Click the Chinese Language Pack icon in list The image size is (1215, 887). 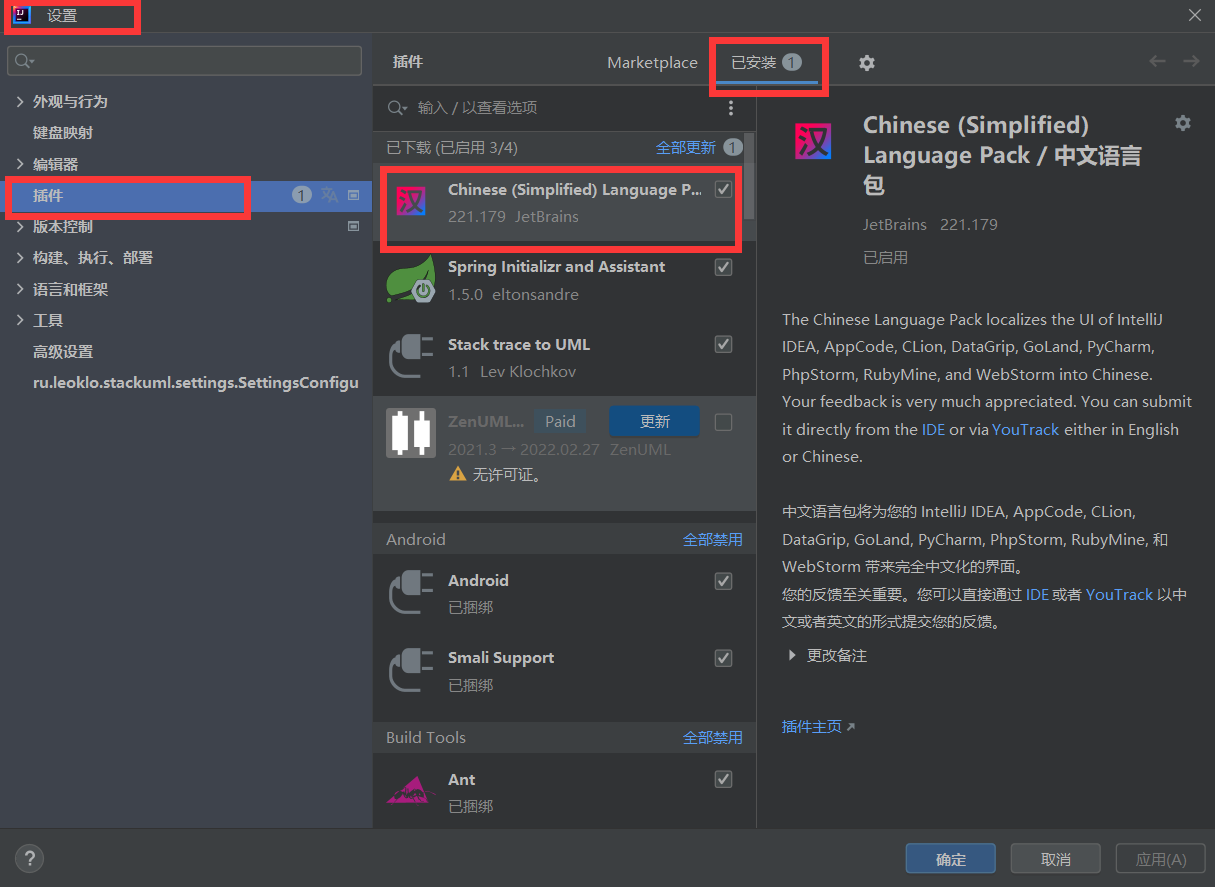pos(410,203)
